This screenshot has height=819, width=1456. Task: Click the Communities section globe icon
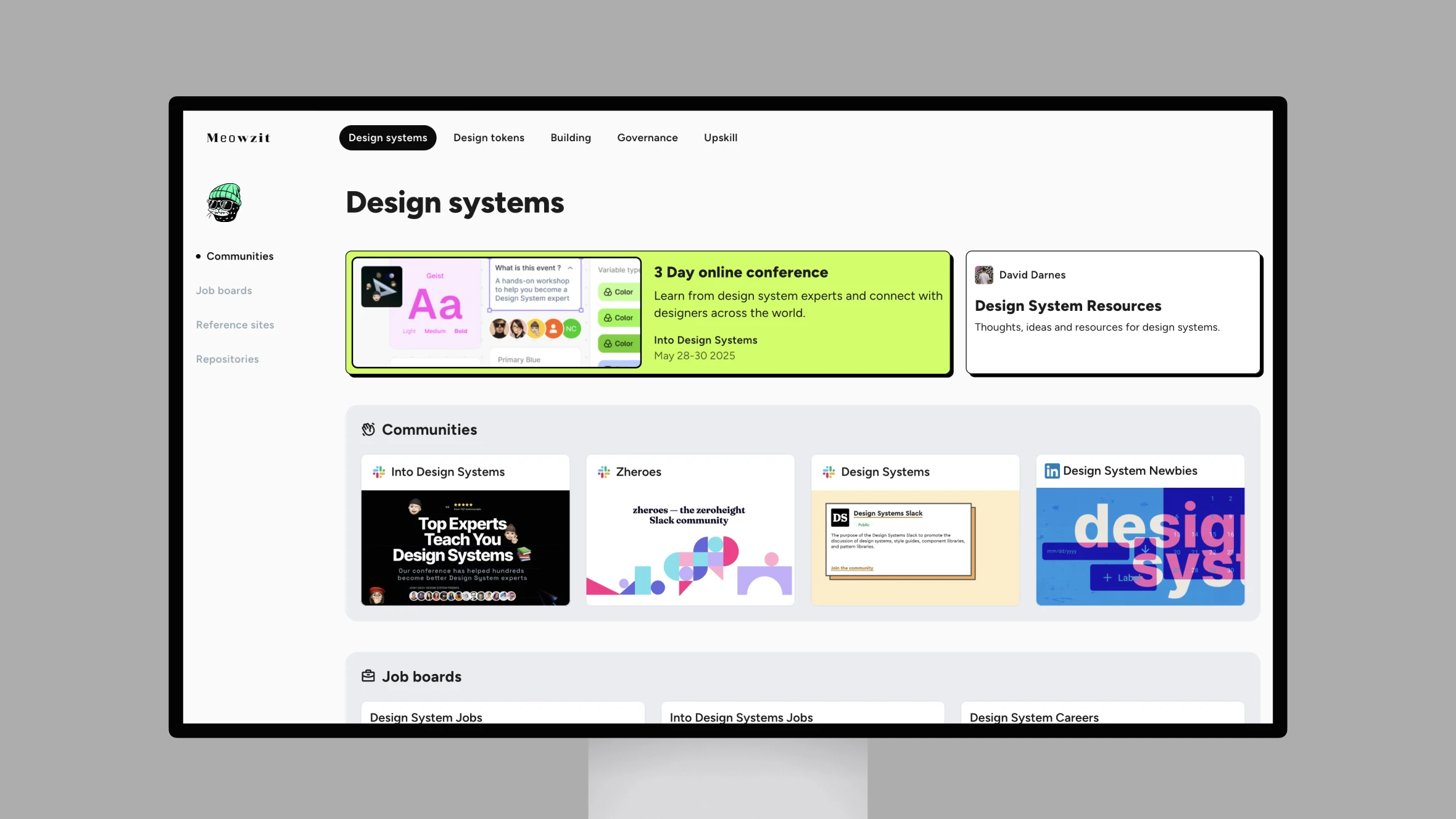368,429
